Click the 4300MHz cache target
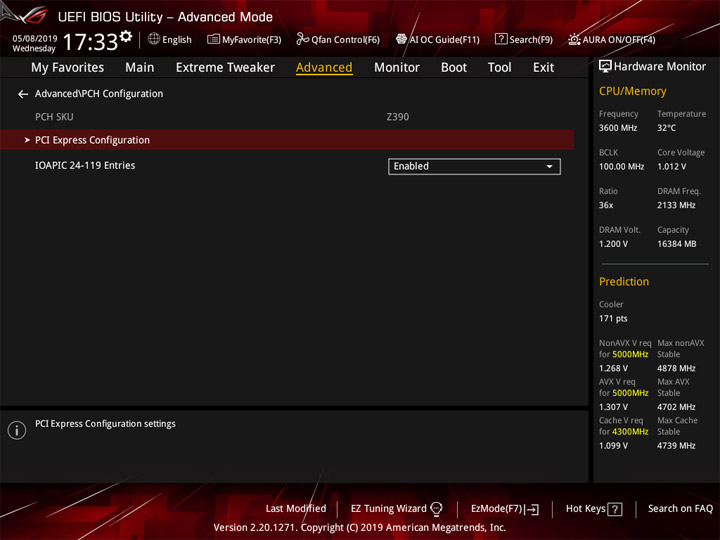Viewport: 720px width, 540px height. (x=630, y=432)
